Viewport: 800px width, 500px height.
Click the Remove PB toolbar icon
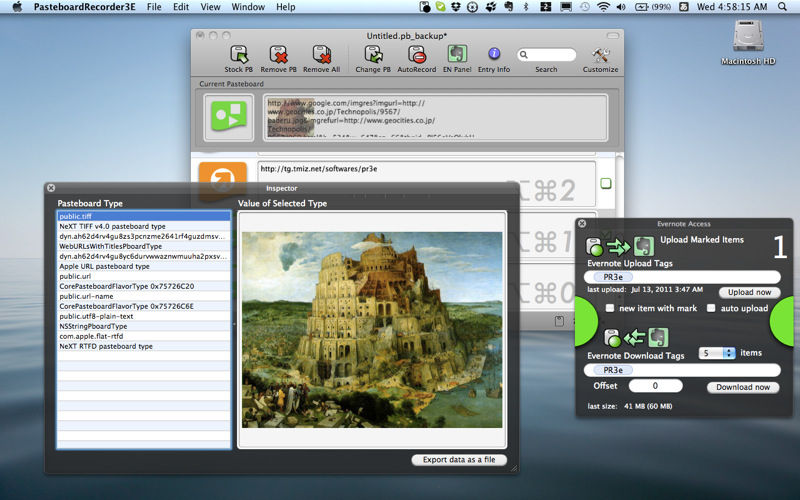pyautogui.click(x=278, y=55)
